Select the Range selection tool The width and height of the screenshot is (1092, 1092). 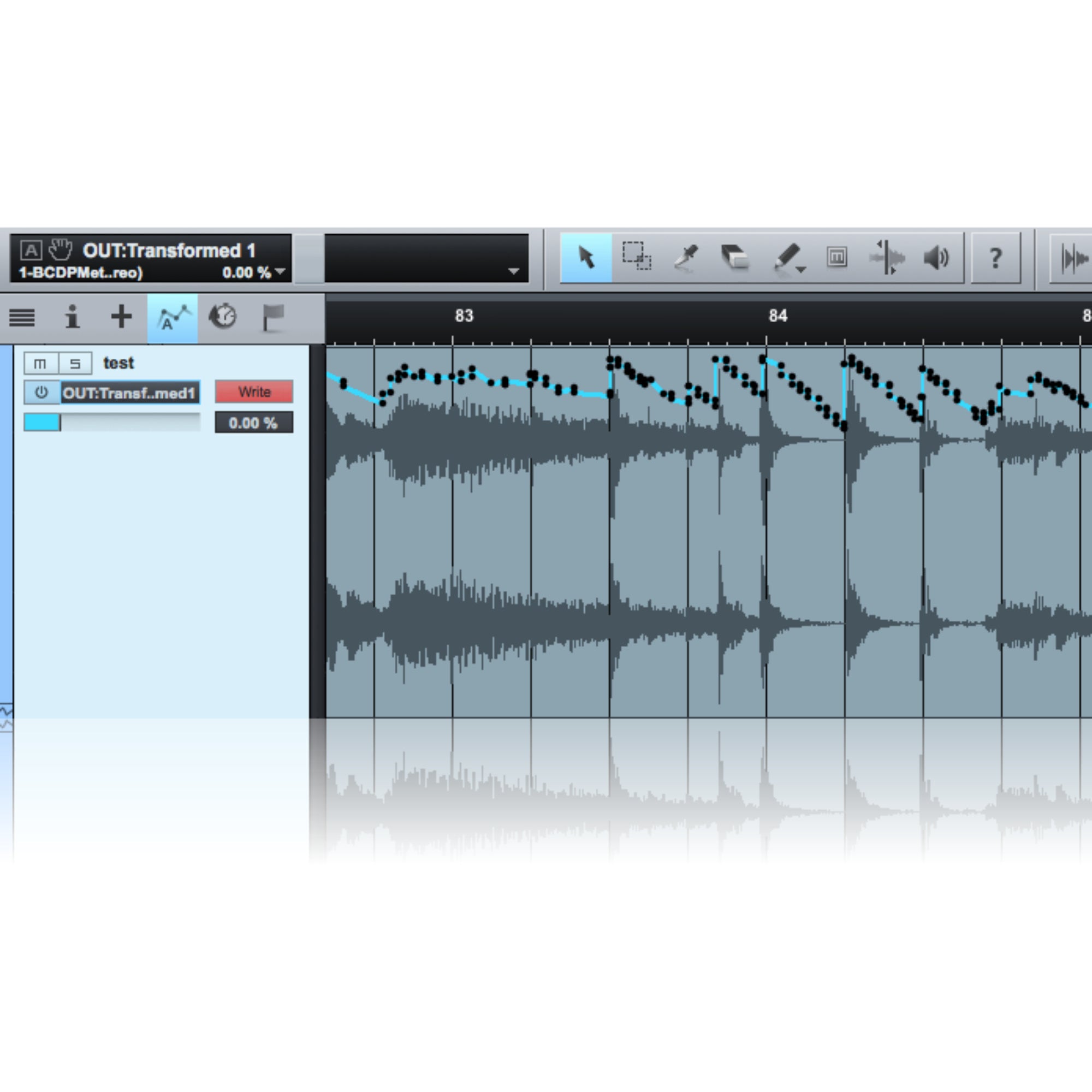(637, 258)
